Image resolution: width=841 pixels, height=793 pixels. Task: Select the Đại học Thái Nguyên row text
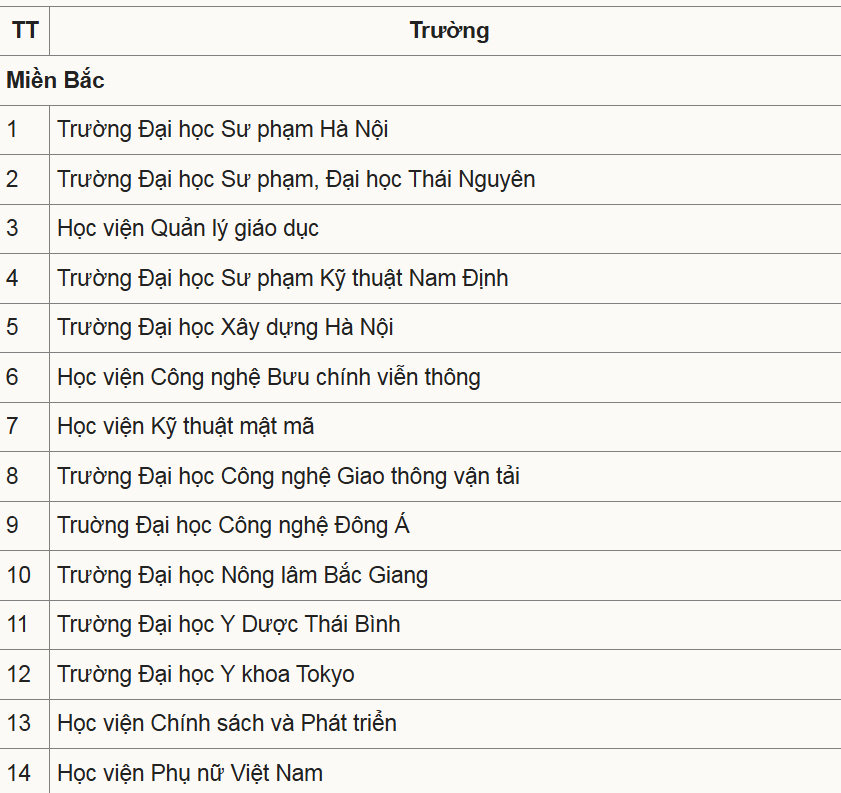point(296,179)
